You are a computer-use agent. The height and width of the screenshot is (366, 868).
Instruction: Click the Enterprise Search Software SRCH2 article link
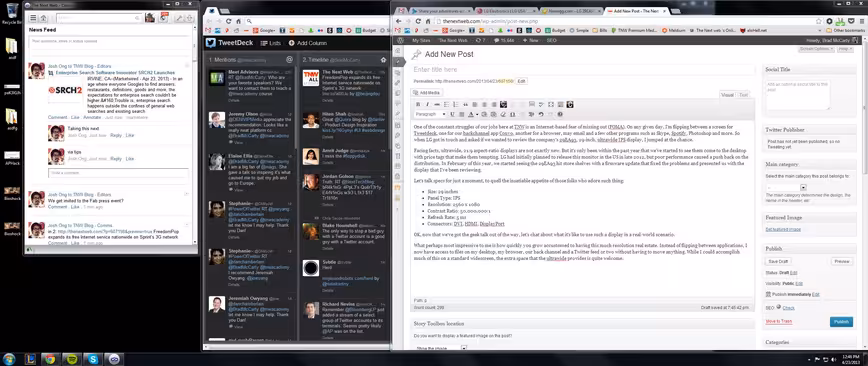[x=115, y=73]
